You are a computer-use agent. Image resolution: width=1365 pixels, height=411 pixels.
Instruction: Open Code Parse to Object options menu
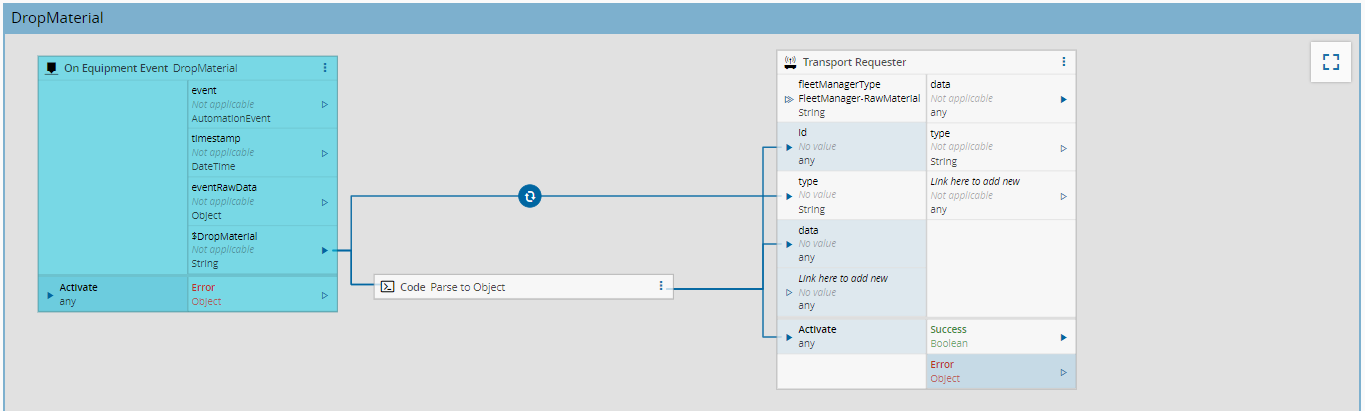click(x=661, y=286)
